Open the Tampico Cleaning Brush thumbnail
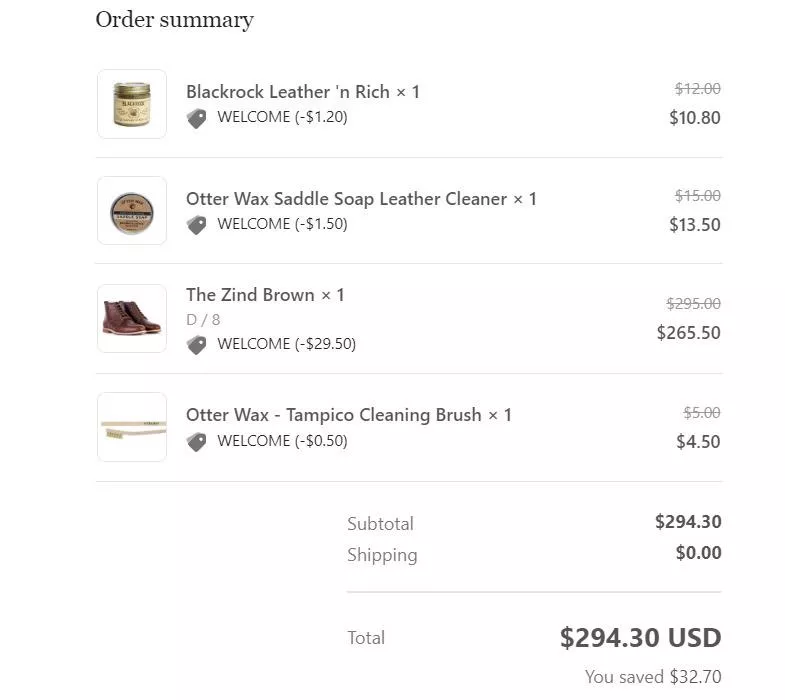Screen dimensions: 785x700 coord(132,427)
